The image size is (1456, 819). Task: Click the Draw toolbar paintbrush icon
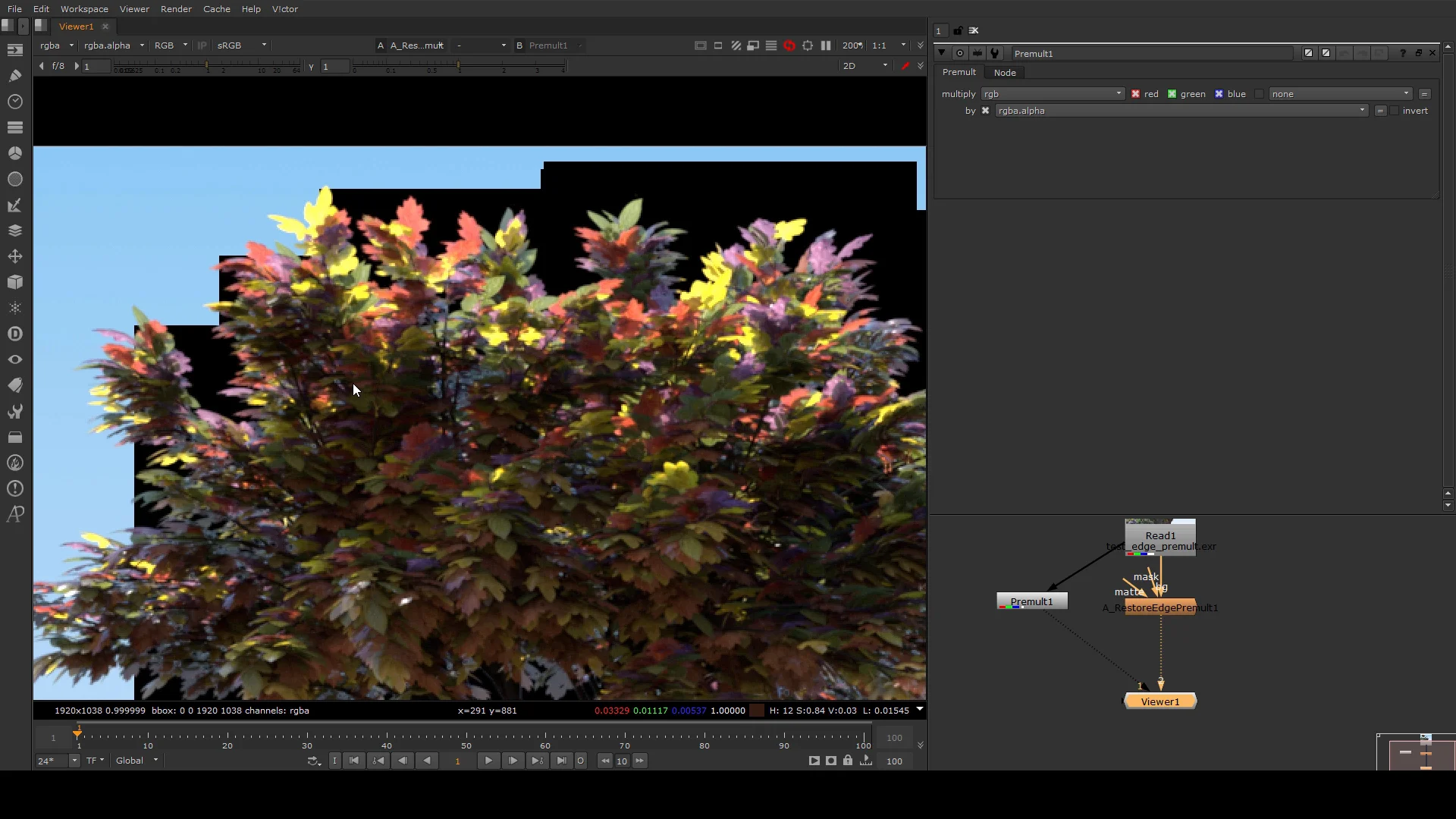[14, 75]
